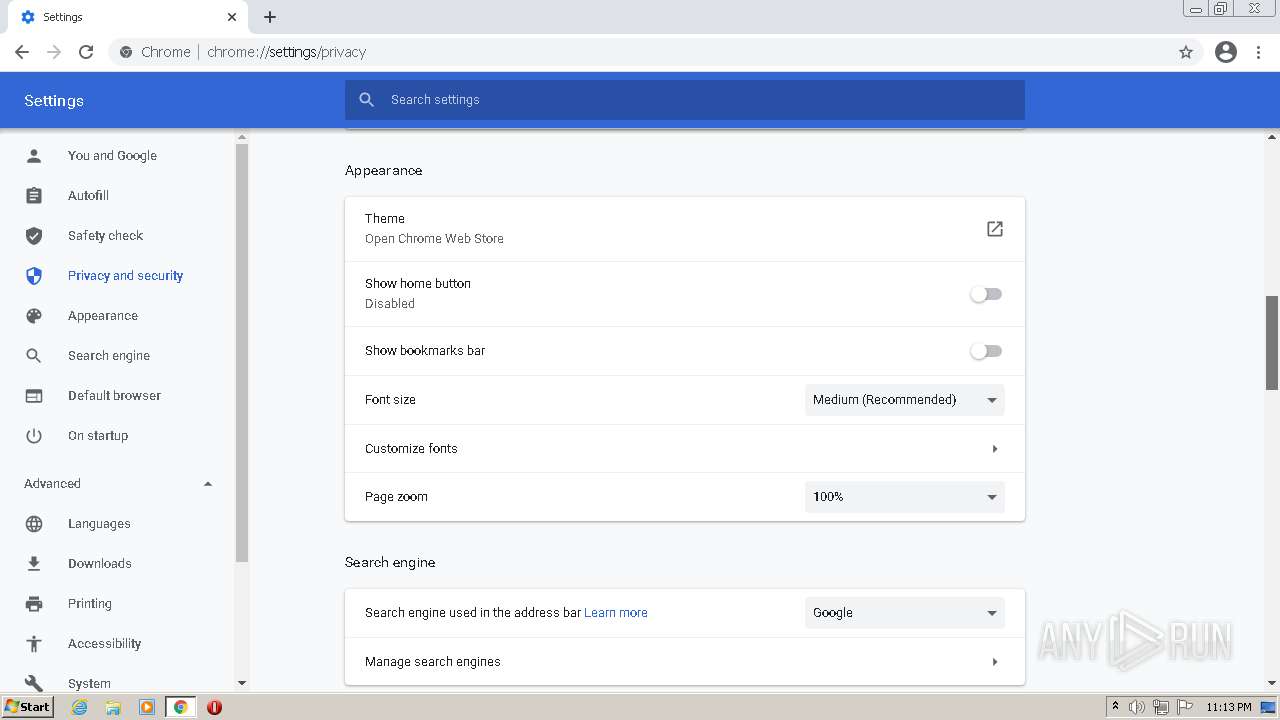Follow the Learn more link

tap(616, 613)
